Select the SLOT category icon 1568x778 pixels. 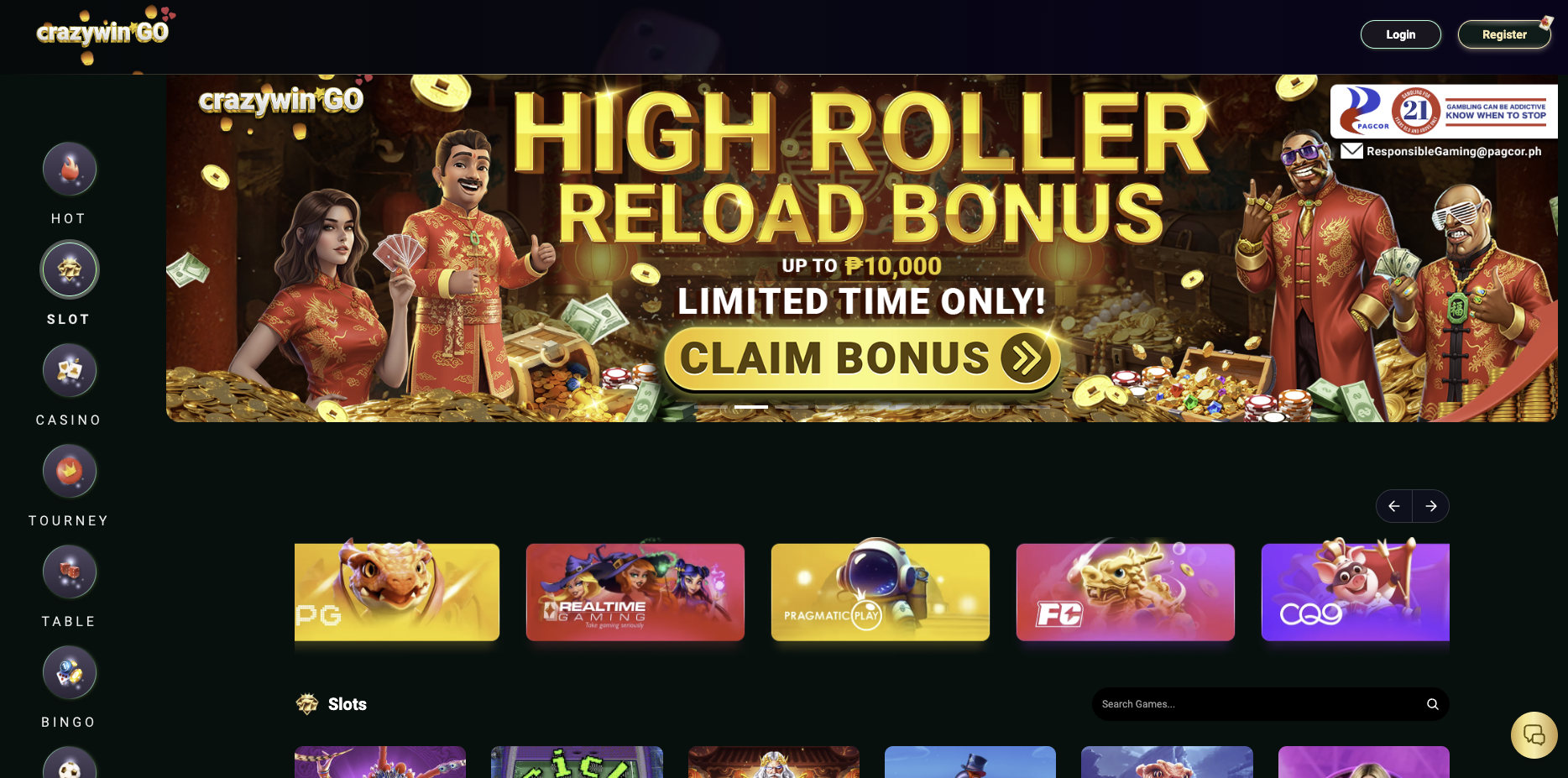[x=70, y=269]
